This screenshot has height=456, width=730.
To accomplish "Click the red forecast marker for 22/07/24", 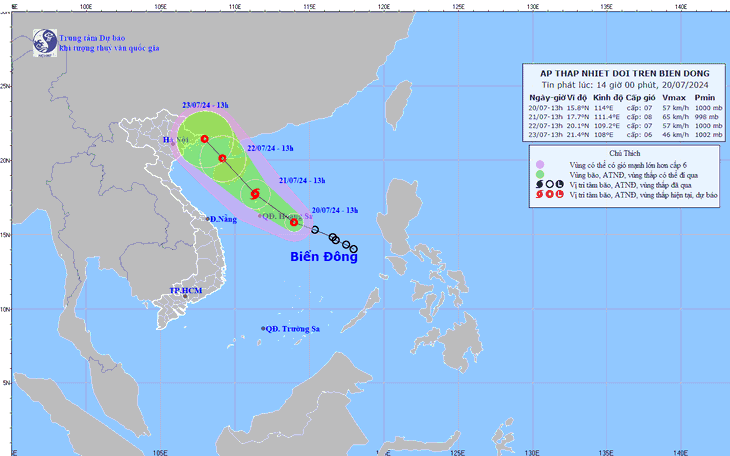I will (x=223, y=158).
